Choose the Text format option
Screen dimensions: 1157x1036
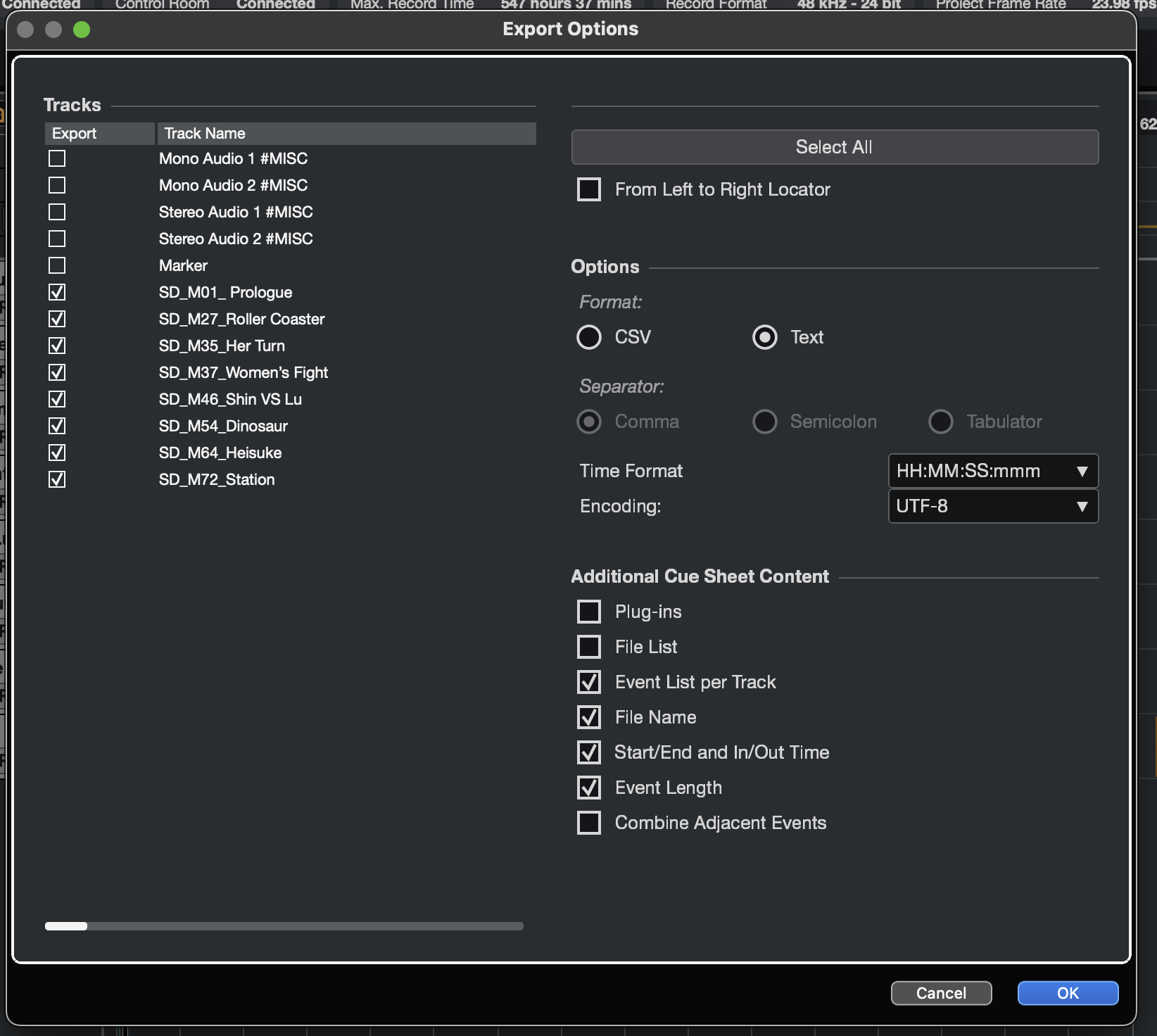point(765,337)
